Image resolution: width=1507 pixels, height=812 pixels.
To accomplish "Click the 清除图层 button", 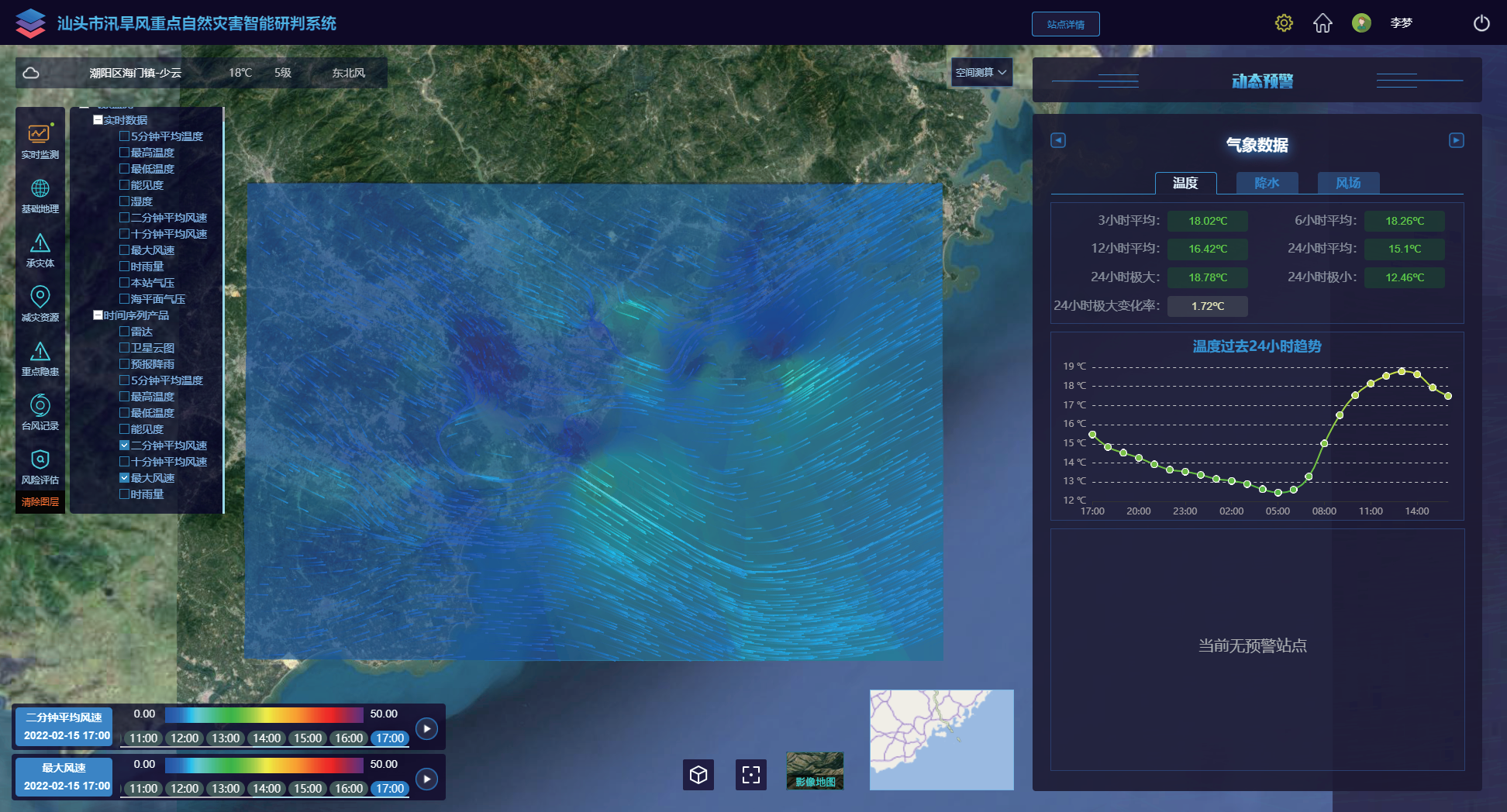I will coord(40,502).
